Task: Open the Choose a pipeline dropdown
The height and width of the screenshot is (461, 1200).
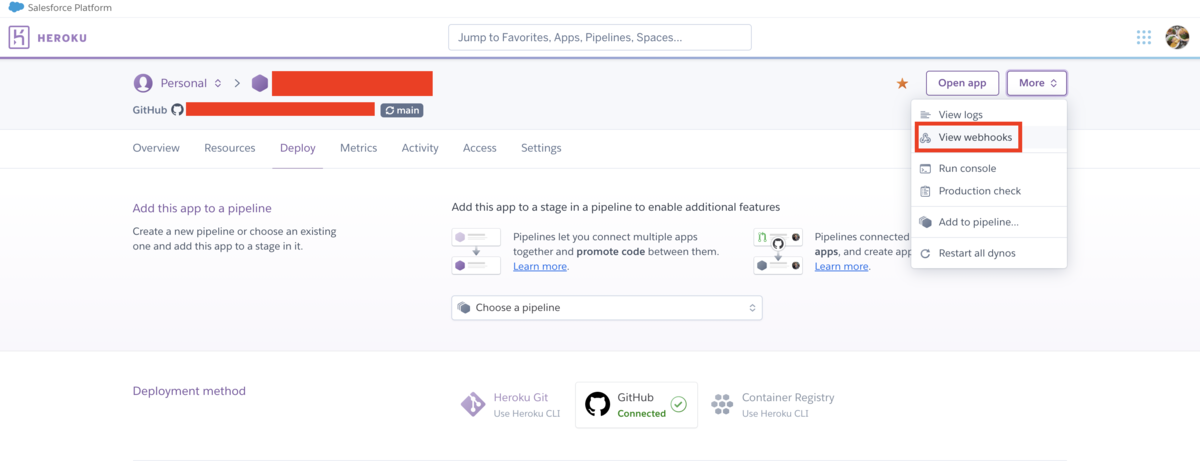Action: pyautogui.click(x=607, y=308)
